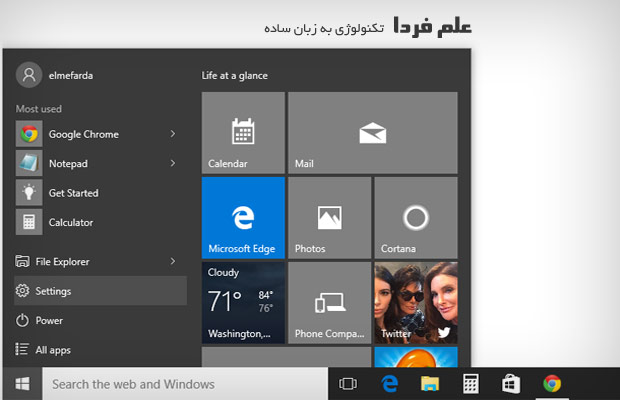Select All apps in Start menu
Screen dimensions: 620x400
[55, 350]
